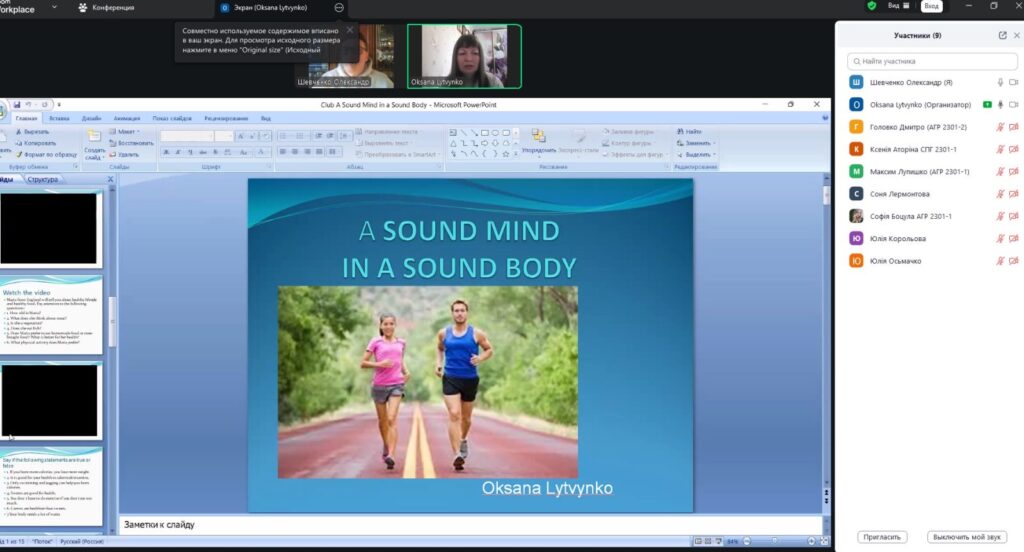
Task: Click the Удалить (Delete) slide icon
Action: coord(113,155)
